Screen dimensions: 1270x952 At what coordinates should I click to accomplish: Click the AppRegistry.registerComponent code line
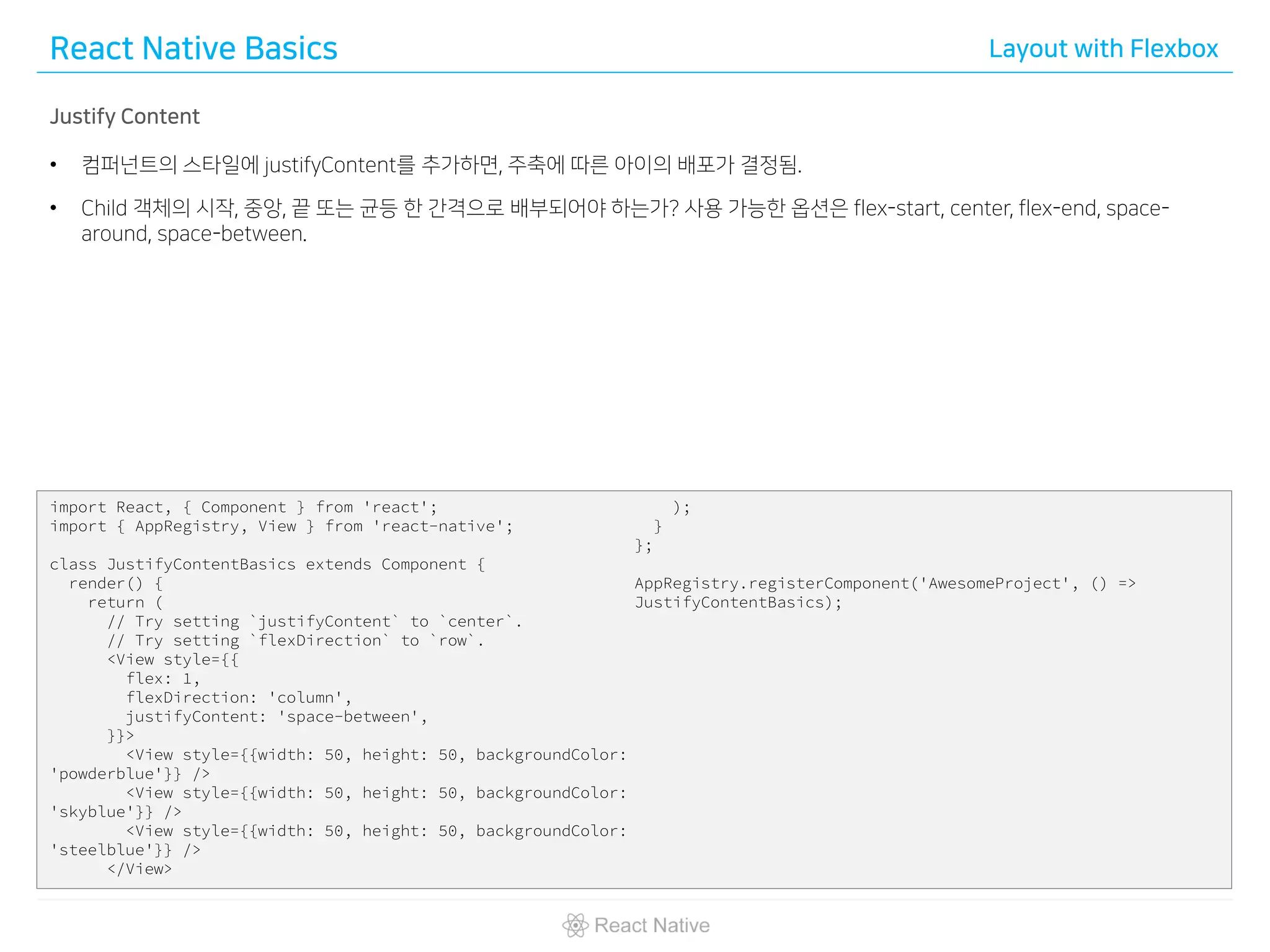click(x=886, y=584)
